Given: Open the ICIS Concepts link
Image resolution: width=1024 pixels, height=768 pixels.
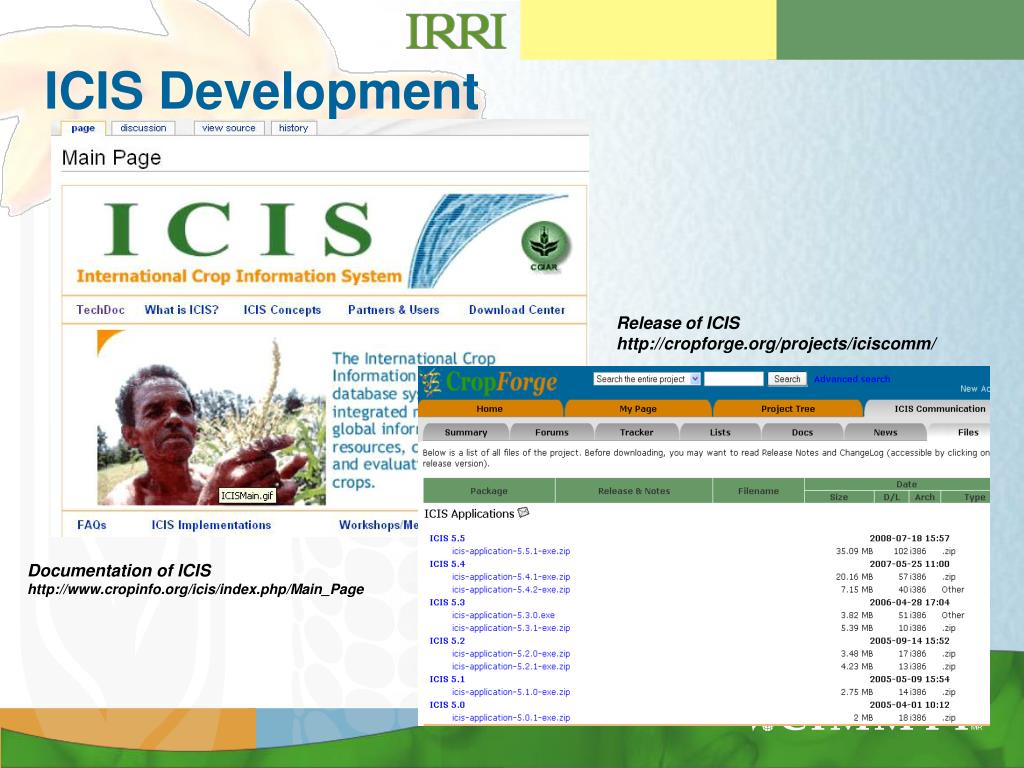Looking at the screenshot, I should point(282,310).
